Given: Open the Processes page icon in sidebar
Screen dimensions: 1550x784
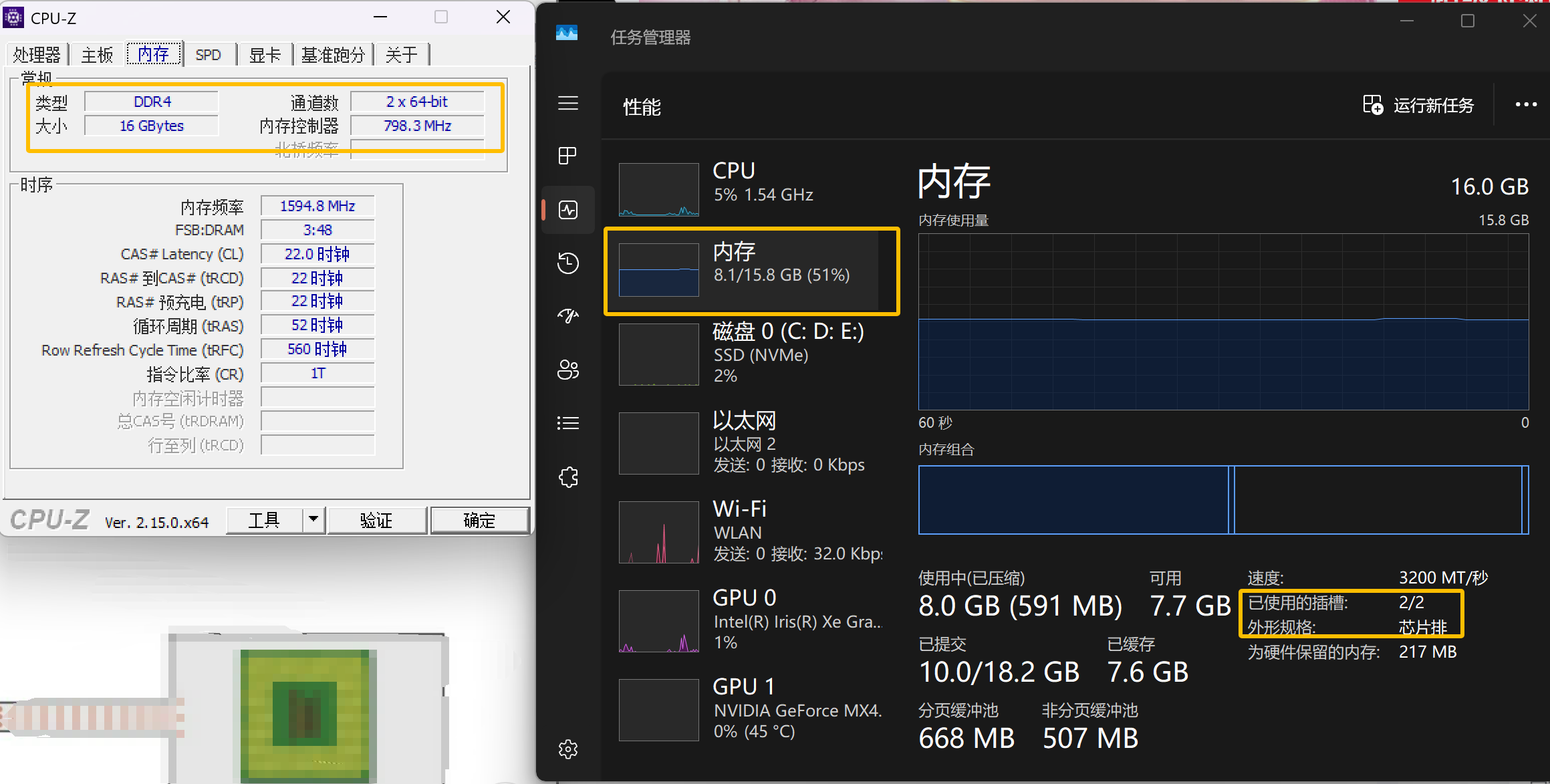Looking at the screenshot, I should click(x=568, y=156).
